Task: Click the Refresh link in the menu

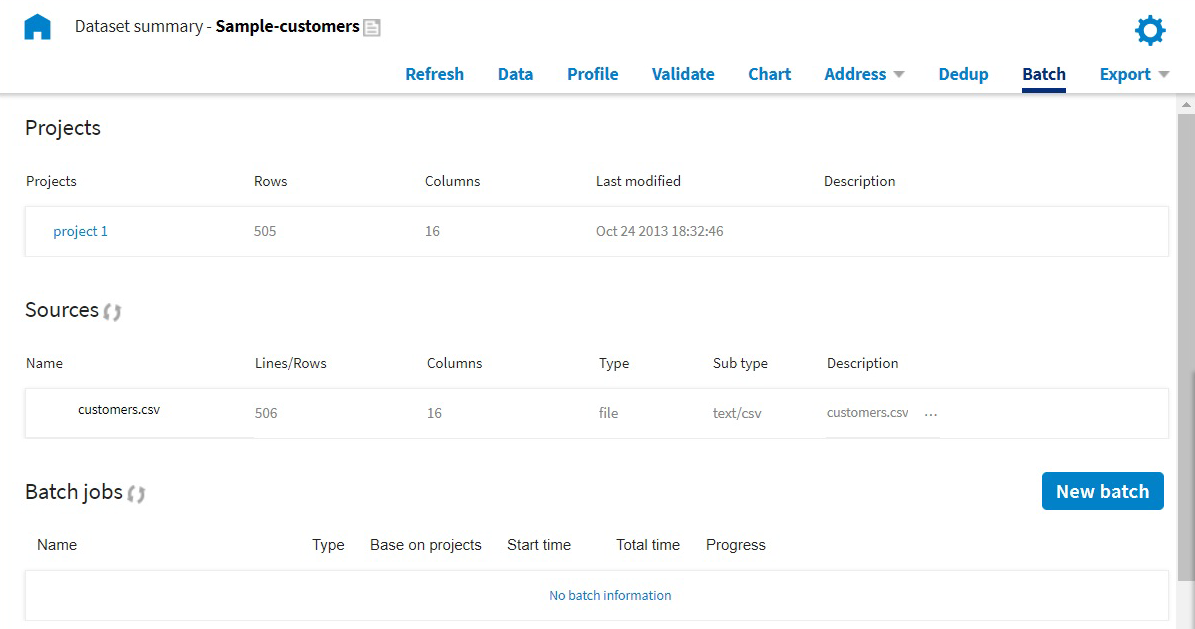Action: 434,74
